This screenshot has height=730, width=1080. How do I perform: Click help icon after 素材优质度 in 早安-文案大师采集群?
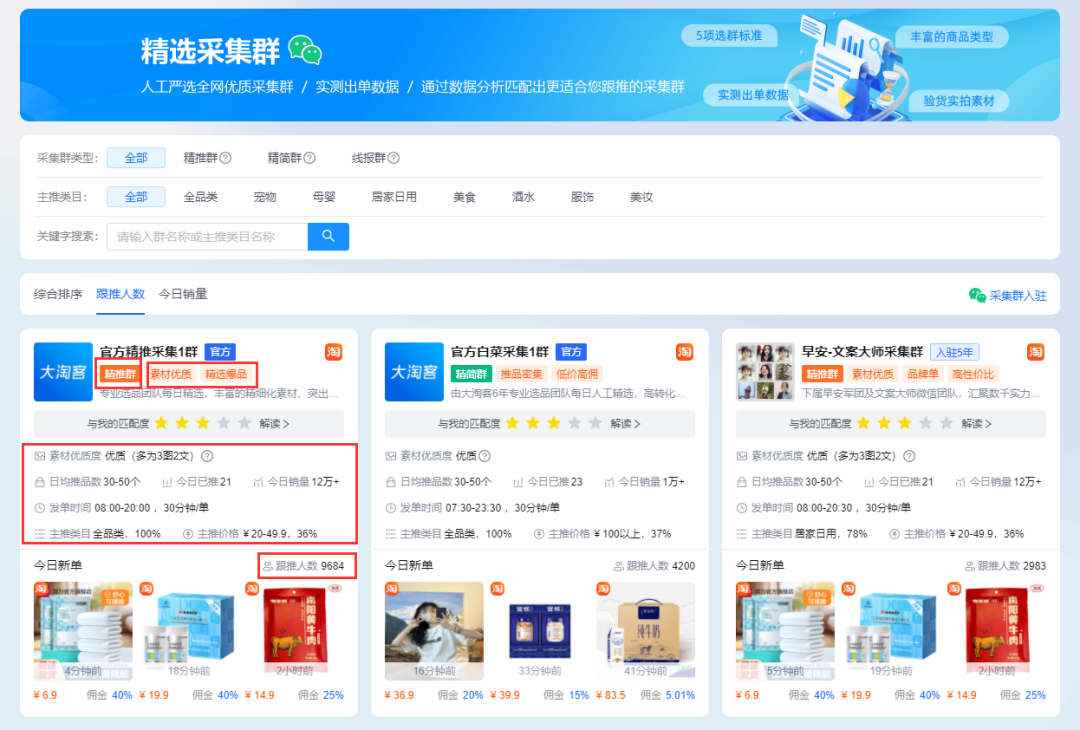point(909,456)
